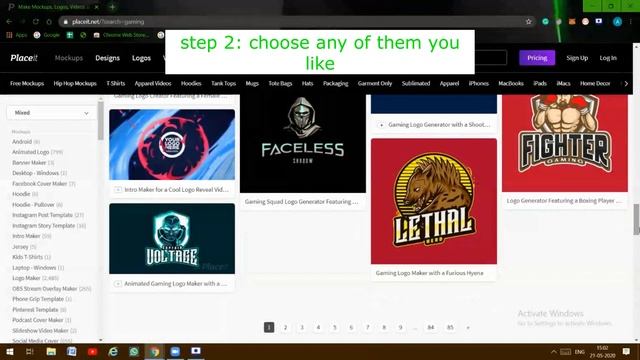Open YouTube app in taskbar
Screen dimensions: 640x360
pos(93,351)
